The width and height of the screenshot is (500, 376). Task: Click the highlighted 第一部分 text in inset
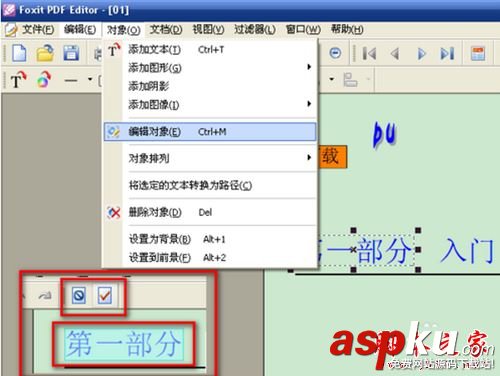(124, 344)
